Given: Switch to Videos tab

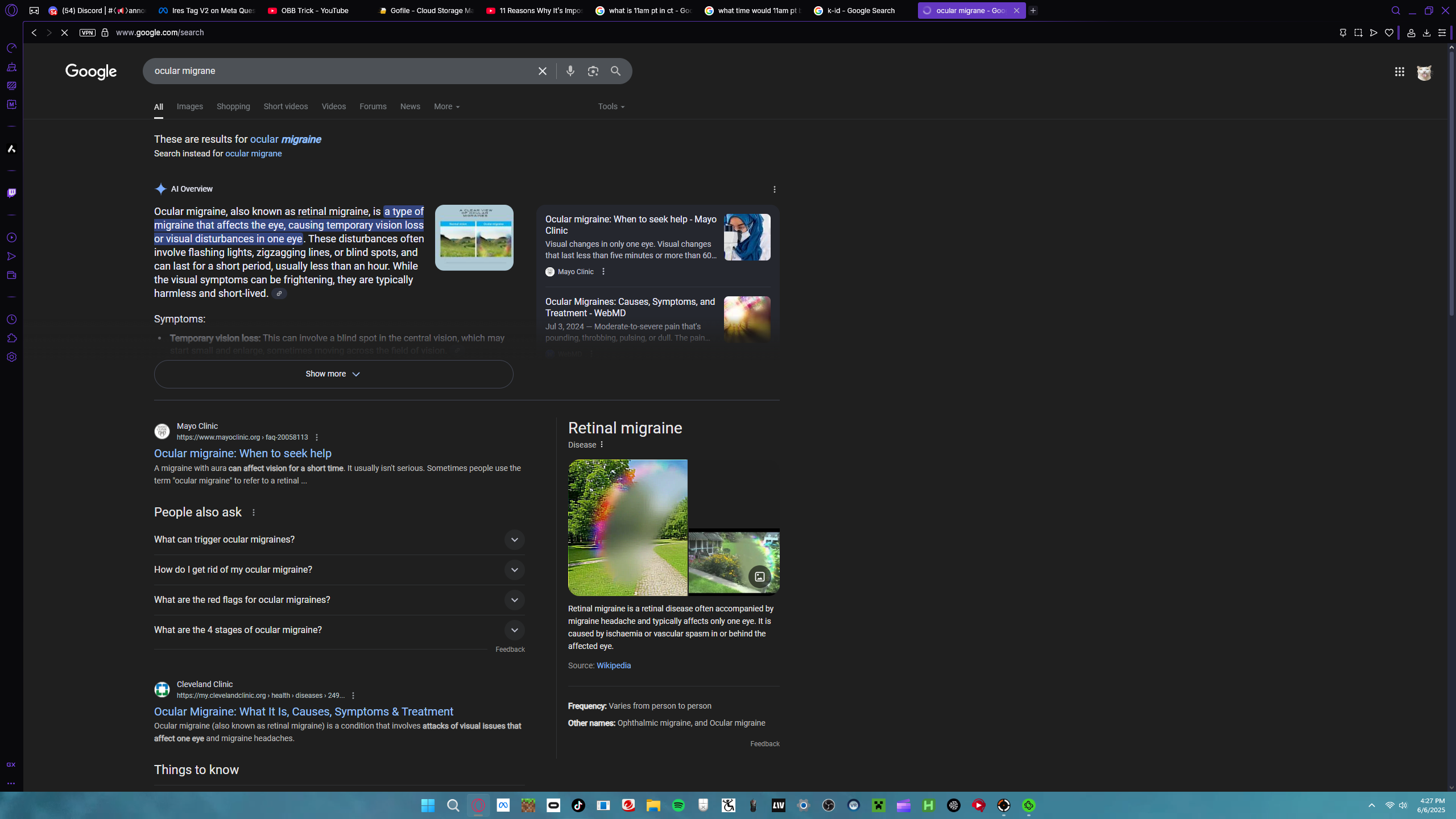Looking at the screenshot, I should (x=333, y=106).
